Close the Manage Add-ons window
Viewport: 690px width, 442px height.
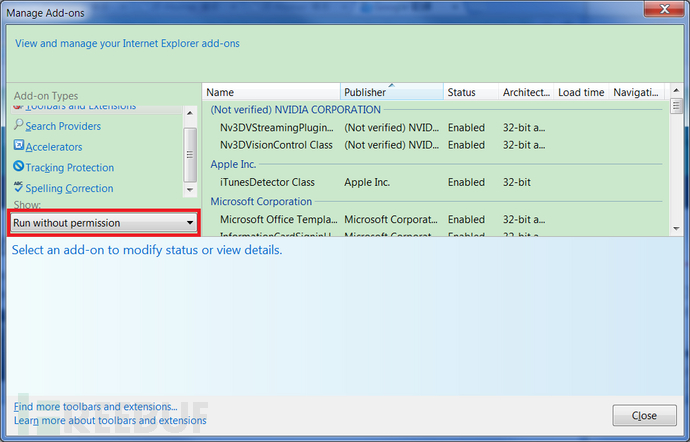[x=664, y=9]
